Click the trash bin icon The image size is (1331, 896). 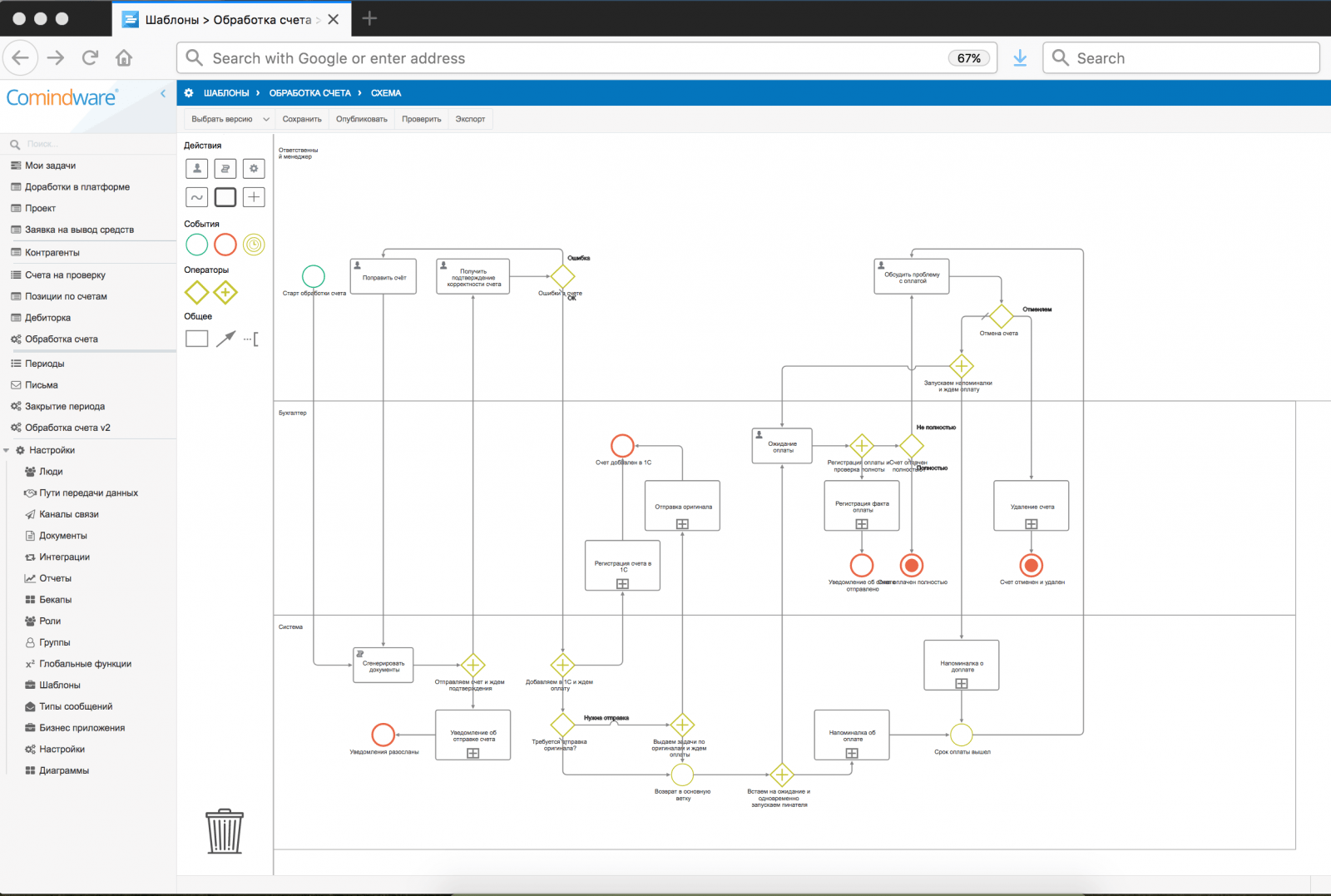[225, 831]
